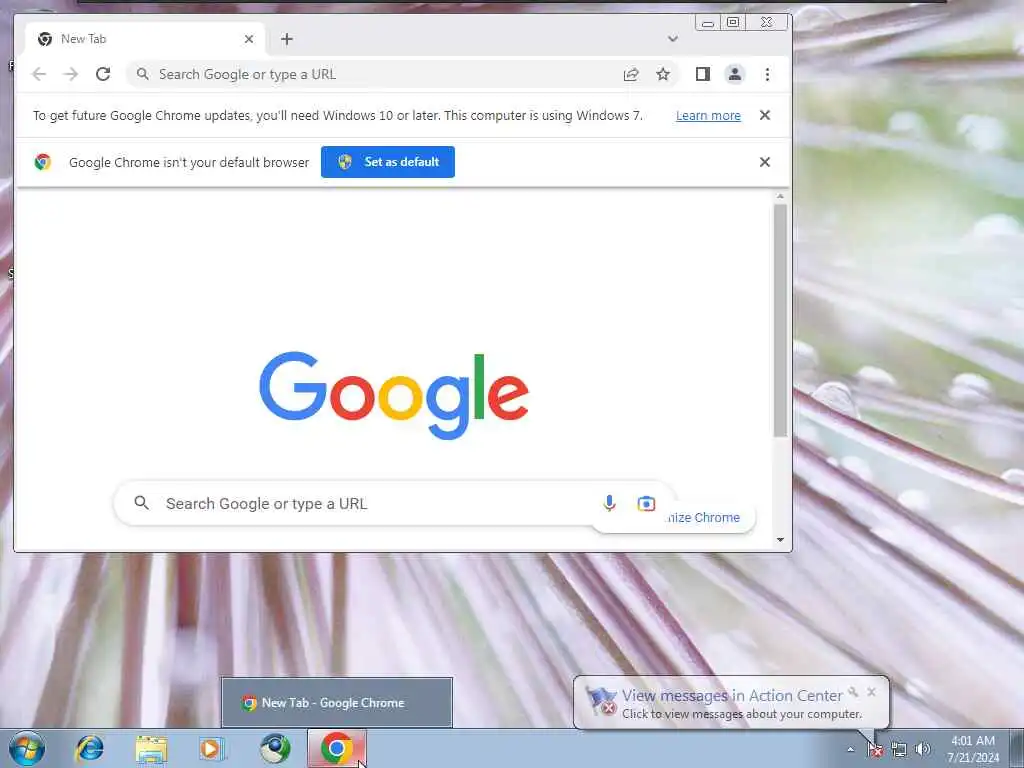Open a new tab with plus button

[287, 39]
